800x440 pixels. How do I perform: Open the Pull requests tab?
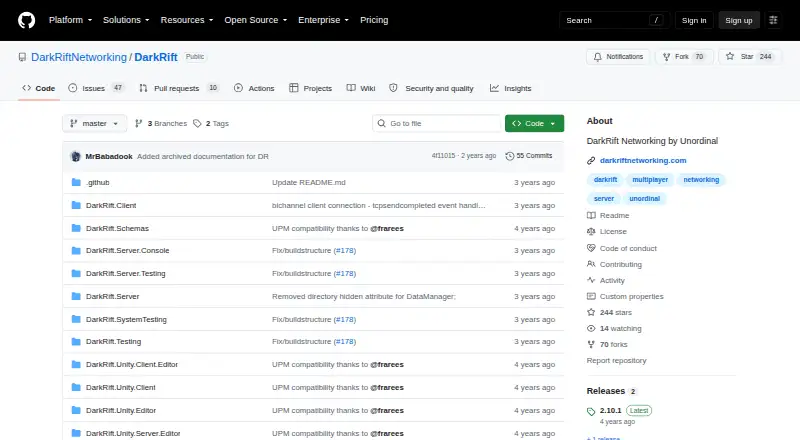pos(179,88)
